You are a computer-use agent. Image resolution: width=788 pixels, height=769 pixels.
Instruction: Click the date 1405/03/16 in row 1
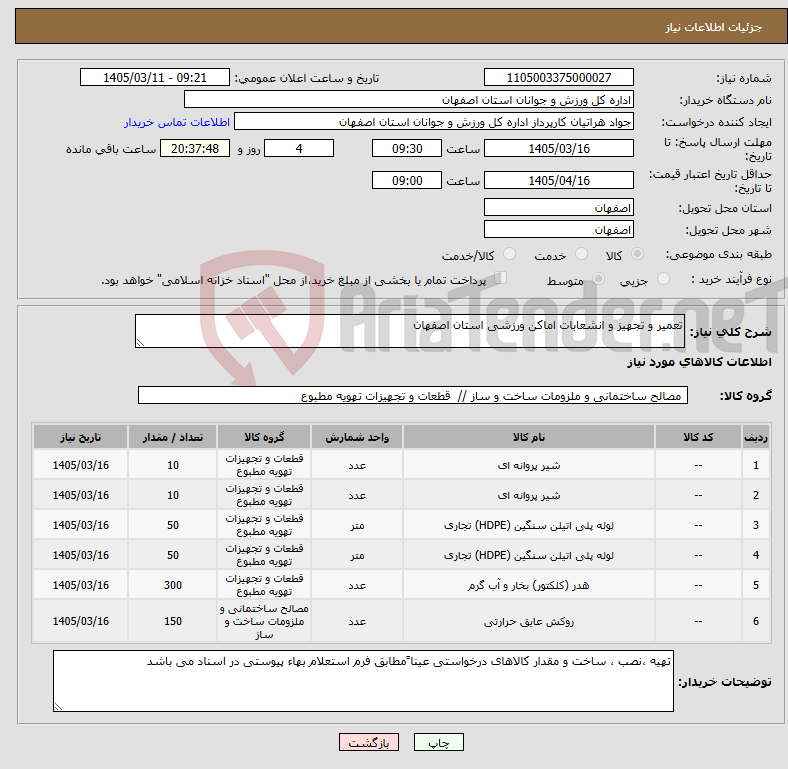[x=80, y=465]
